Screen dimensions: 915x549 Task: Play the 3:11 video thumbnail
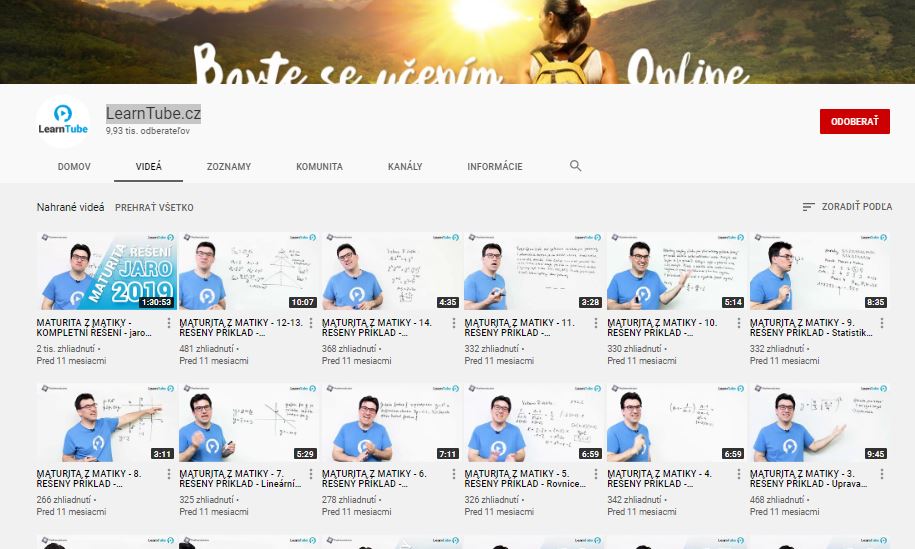106,422
